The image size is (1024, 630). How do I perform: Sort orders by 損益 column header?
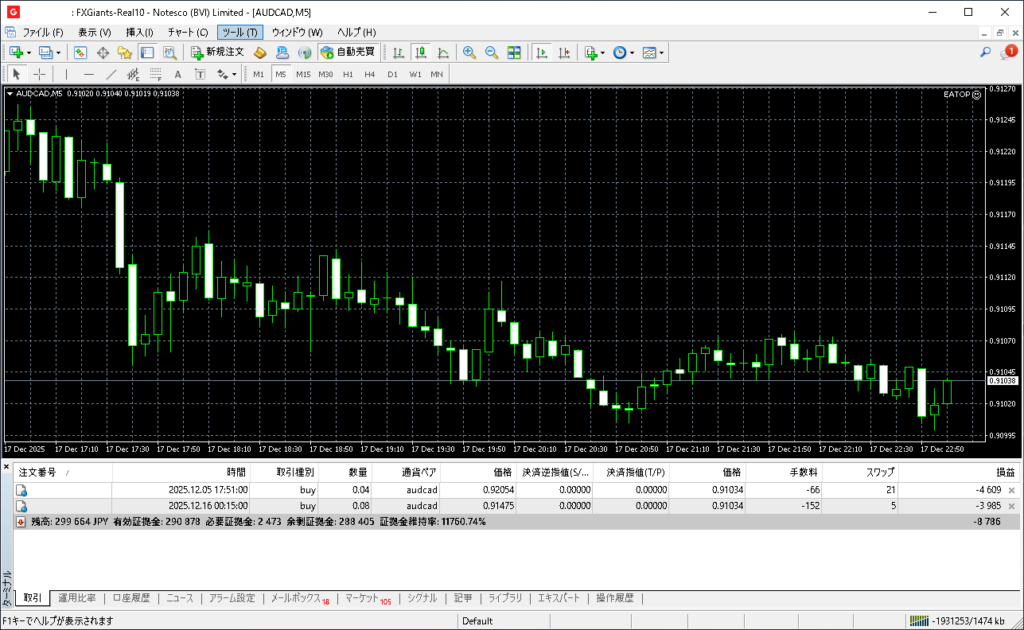(x=1004, y=471)
